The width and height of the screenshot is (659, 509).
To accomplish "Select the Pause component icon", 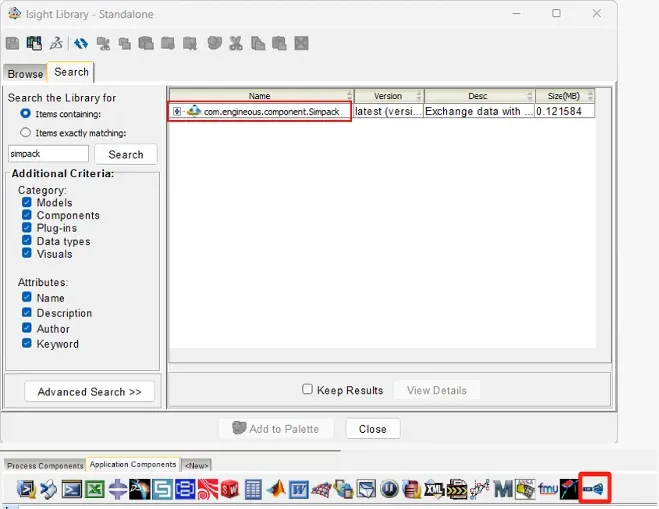I will (x=389, y=489).
